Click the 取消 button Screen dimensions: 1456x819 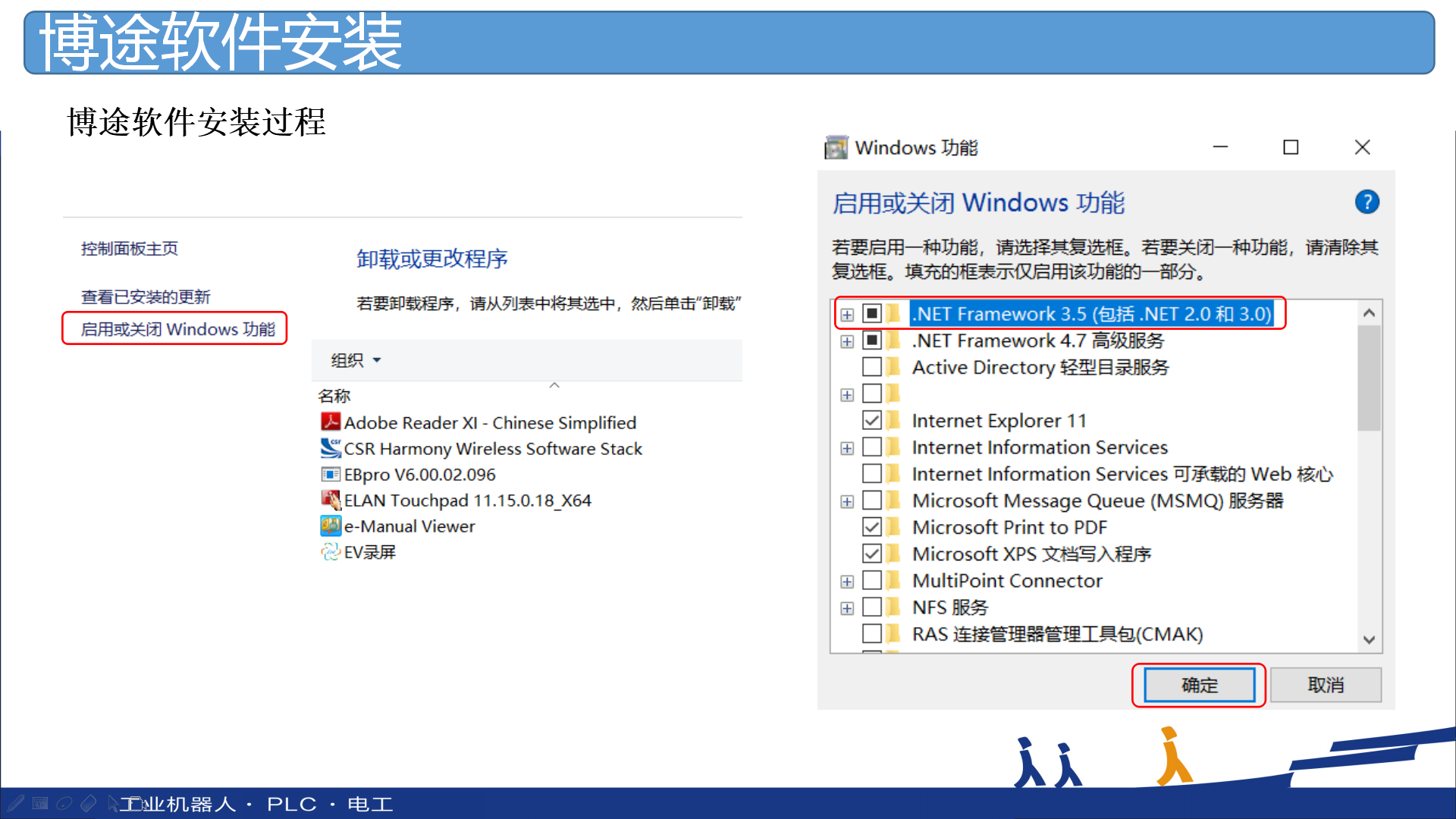coord(1326,686)
